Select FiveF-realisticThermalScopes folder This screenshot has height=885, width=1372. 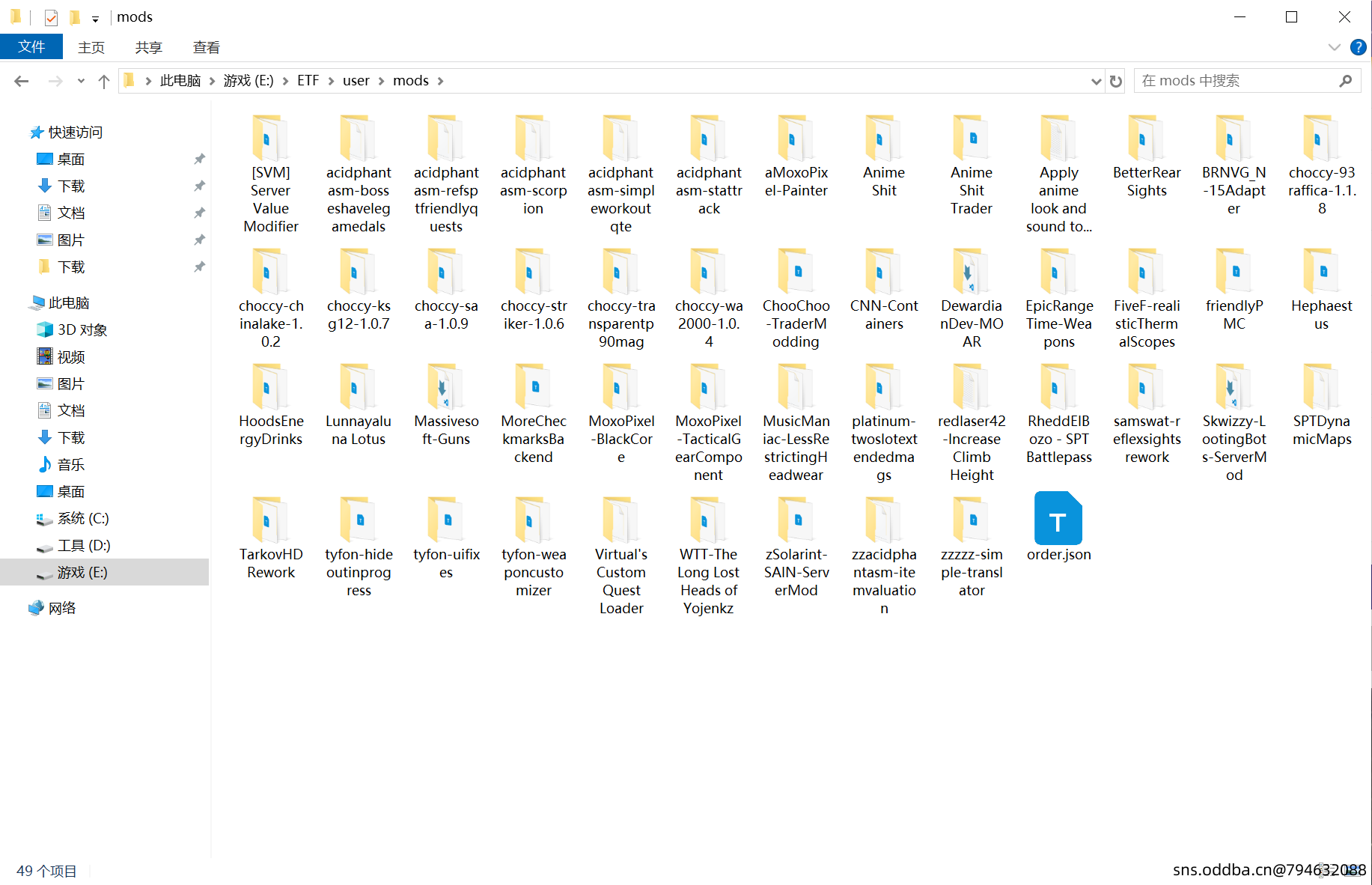point(1147,298)
